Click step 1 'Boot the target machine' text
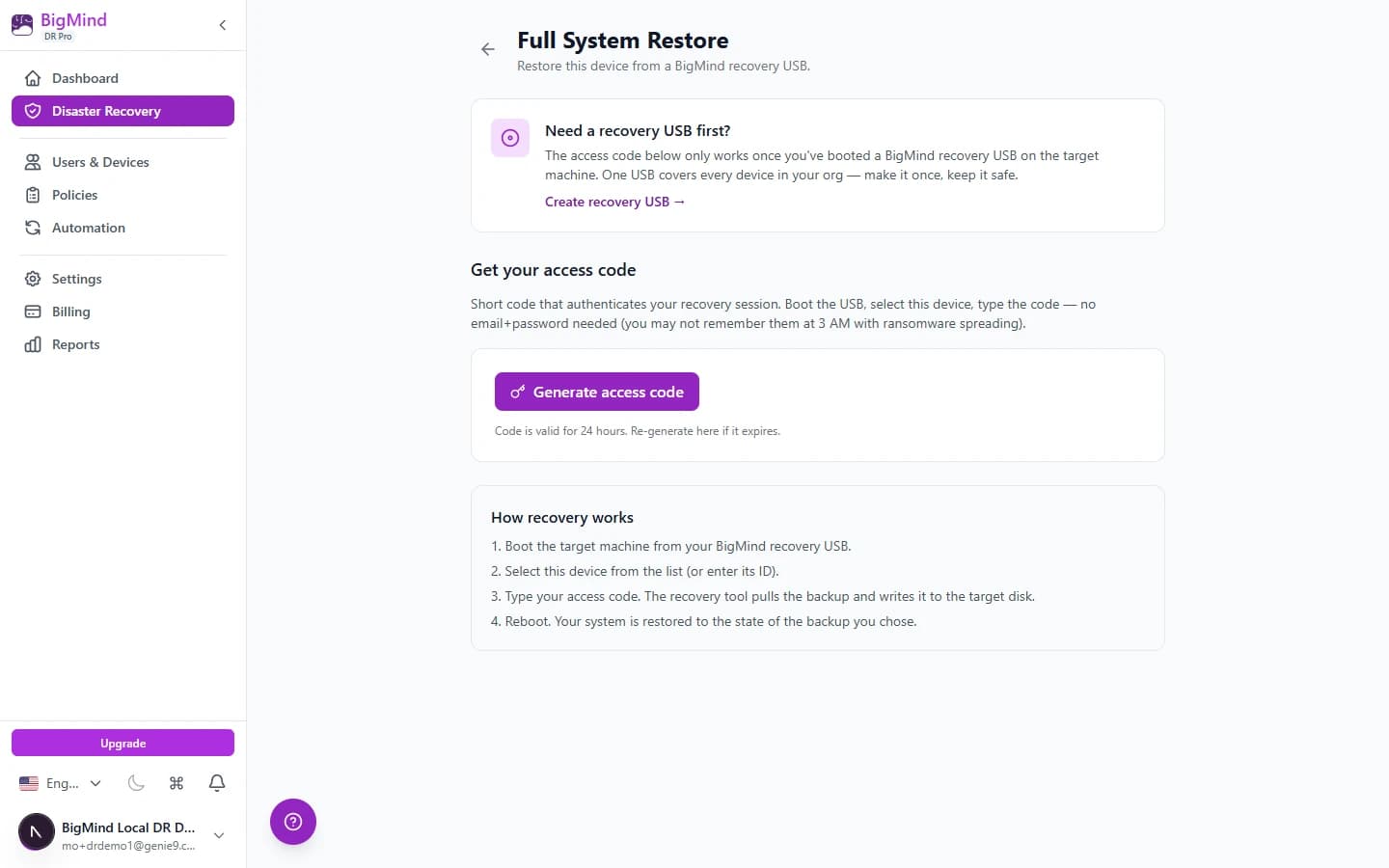 coord(671,546)
